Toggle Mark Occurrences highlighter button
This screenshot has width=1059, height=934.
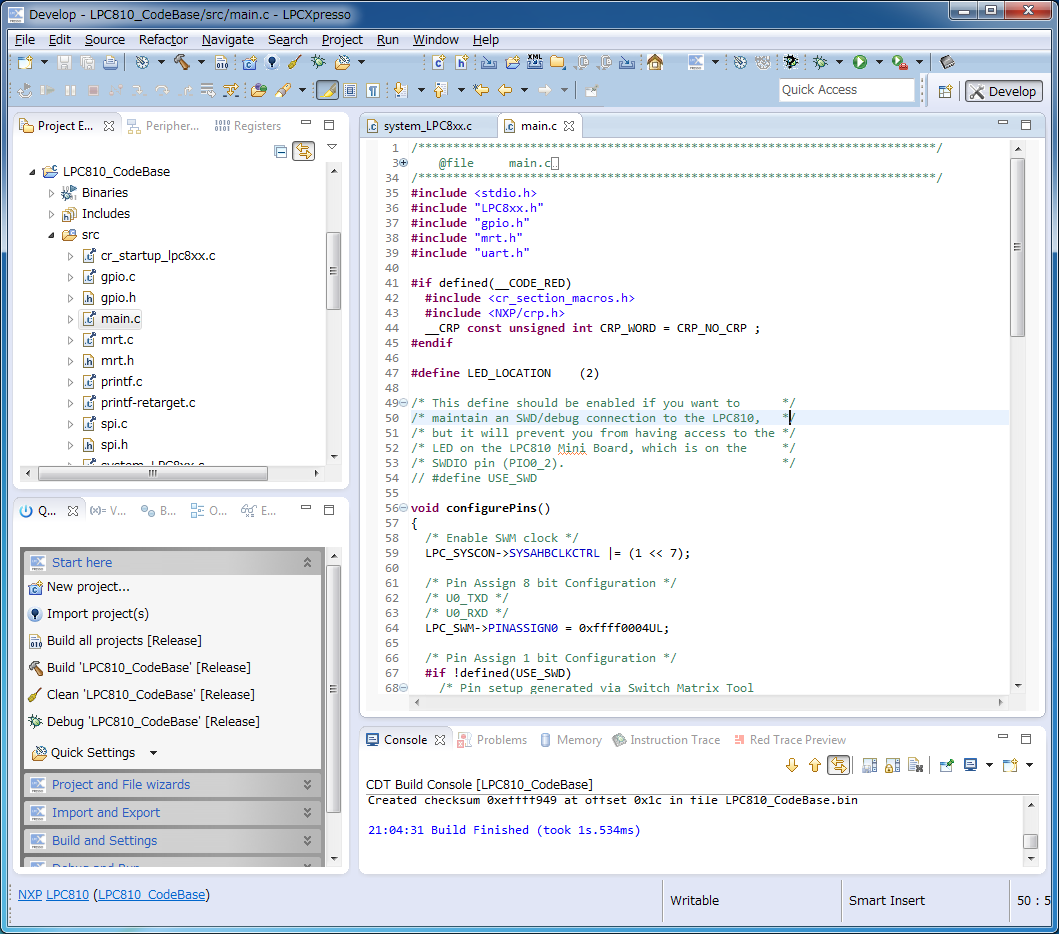pyautogui.click(x=327, y=90)
